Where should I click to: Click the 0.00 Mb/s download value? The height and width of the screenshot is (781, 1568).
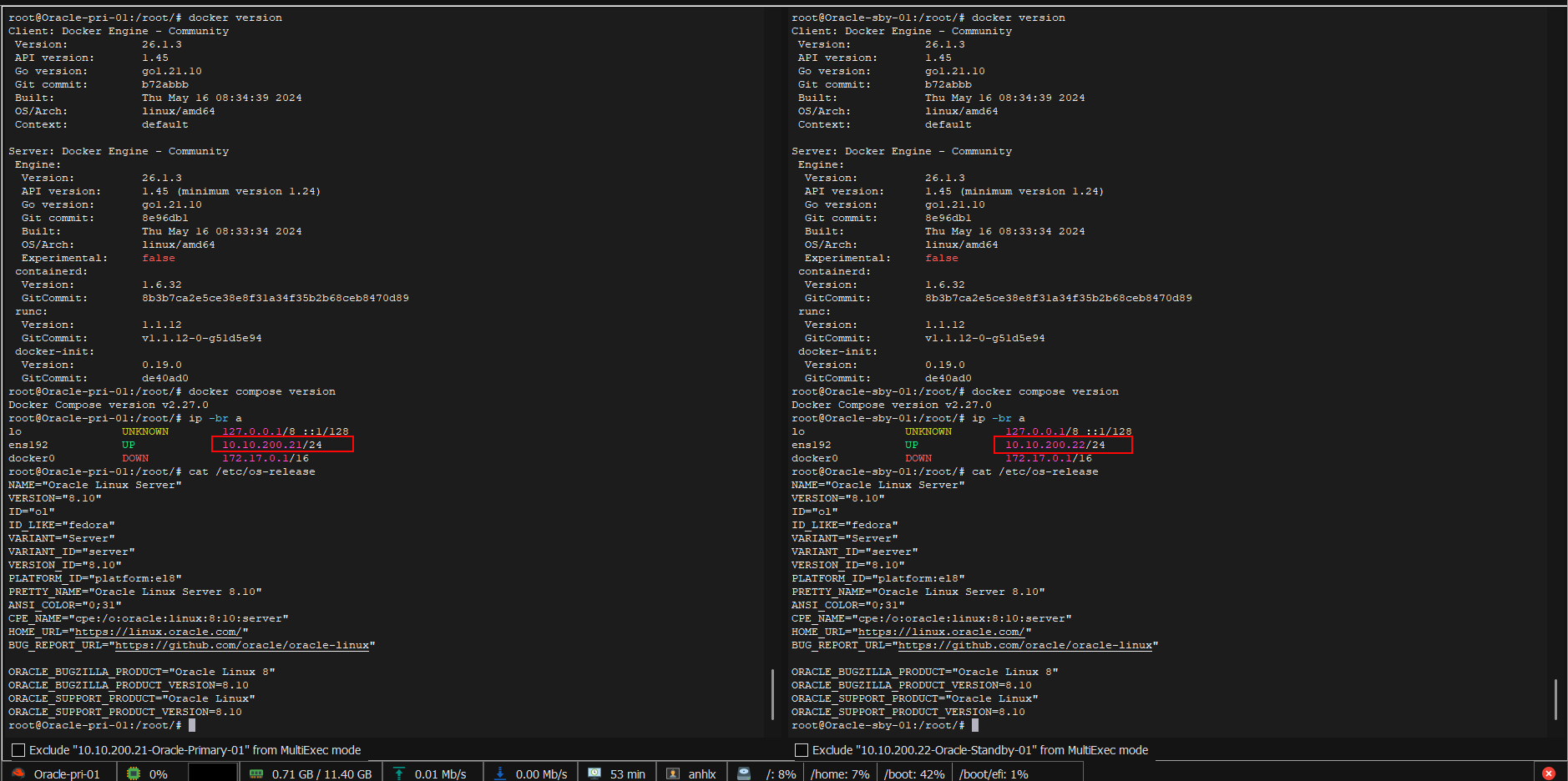coord(541,774)
